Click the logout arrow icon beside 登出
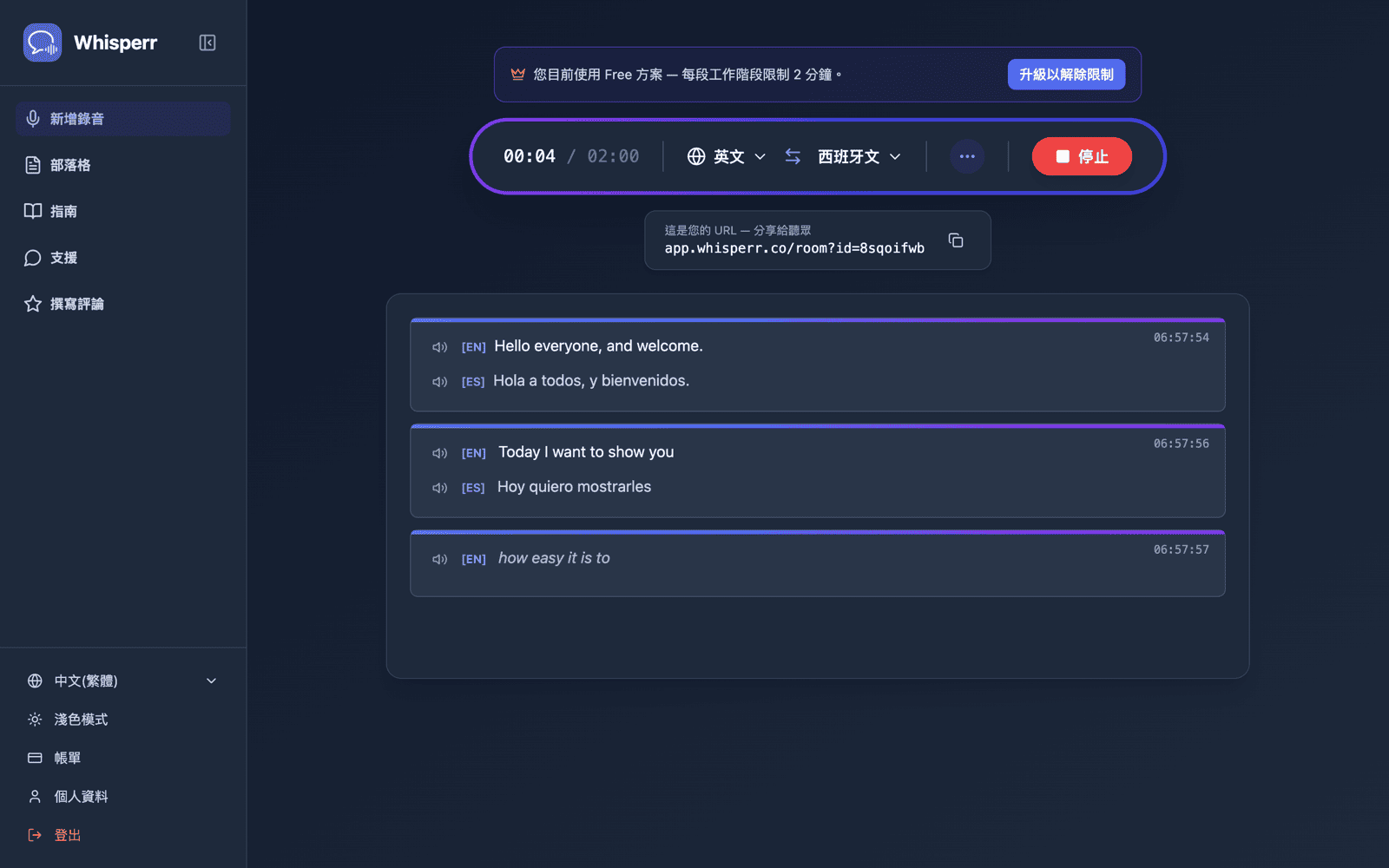 35,835
